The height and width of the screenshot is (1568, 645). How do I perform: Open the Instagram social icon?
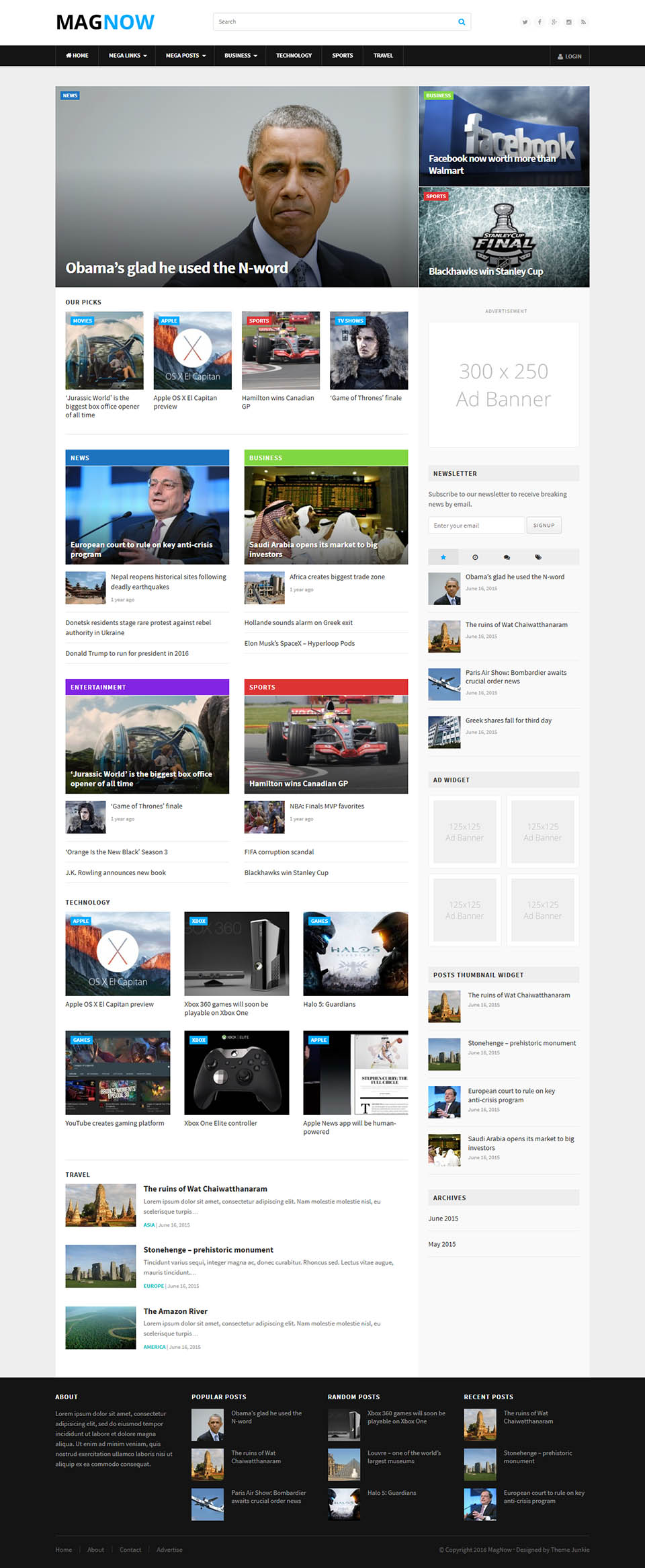[x=569, y=22]
